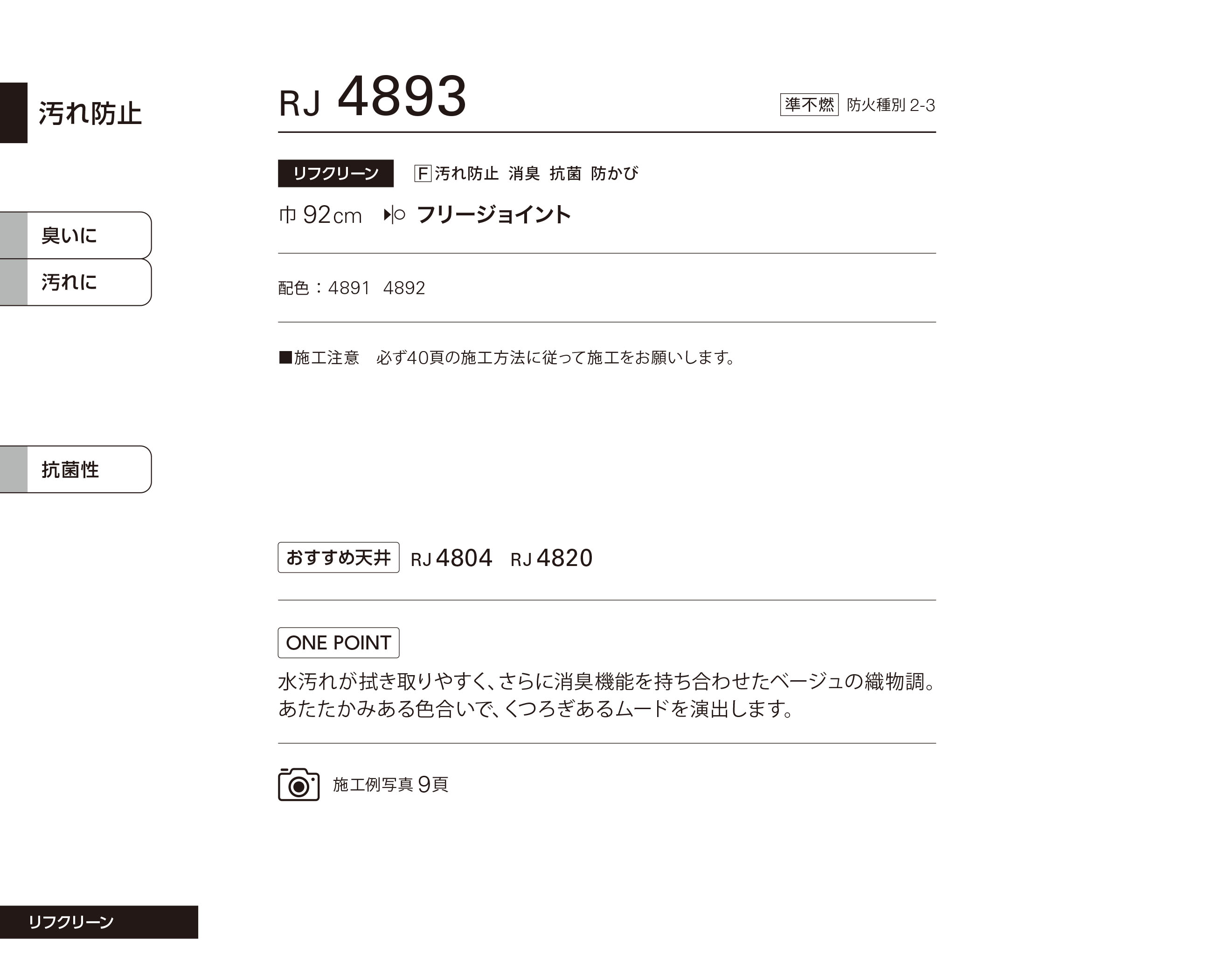Click the product number RJ 4893 heading
The width and height of the screenshot is (1228, 980).
click(x=373, y=97)
